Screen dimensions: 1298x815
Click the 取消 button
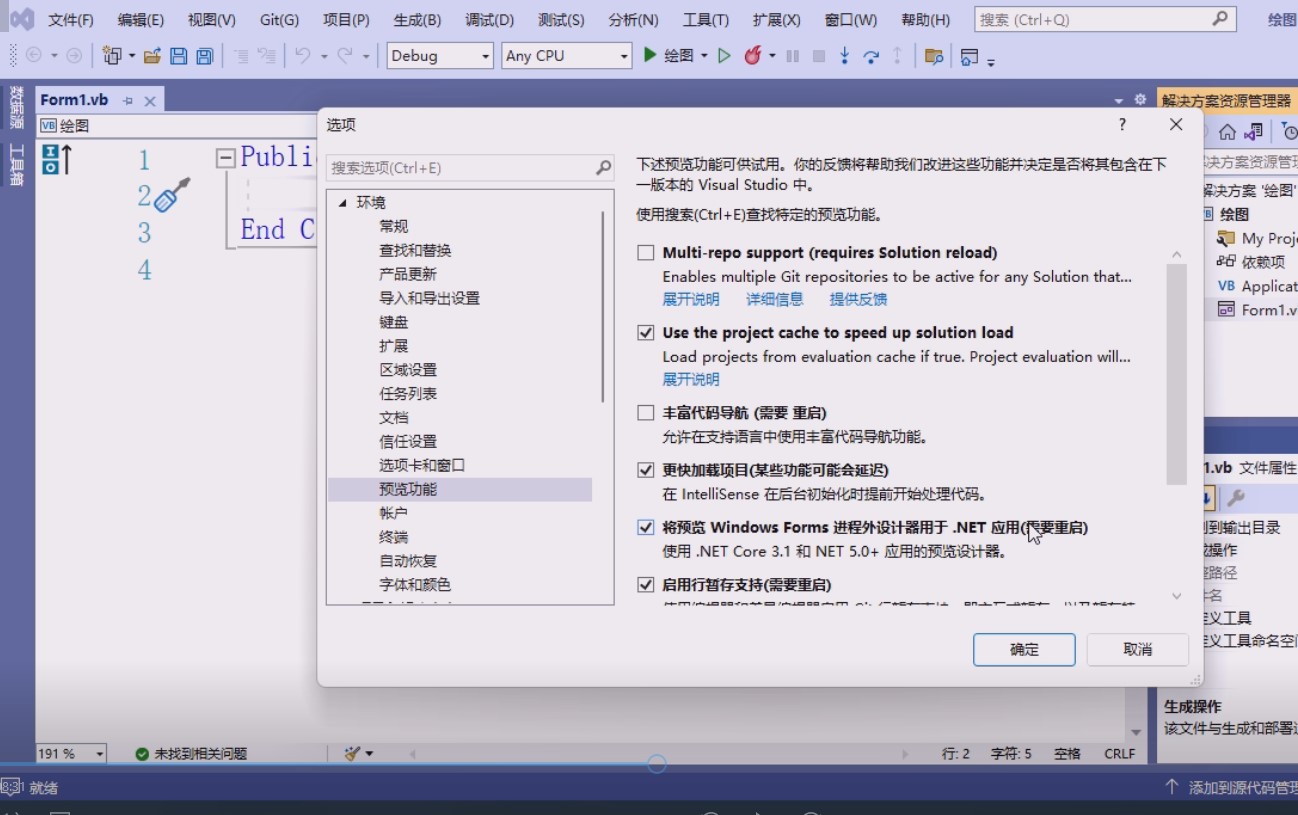(1138, 649)
